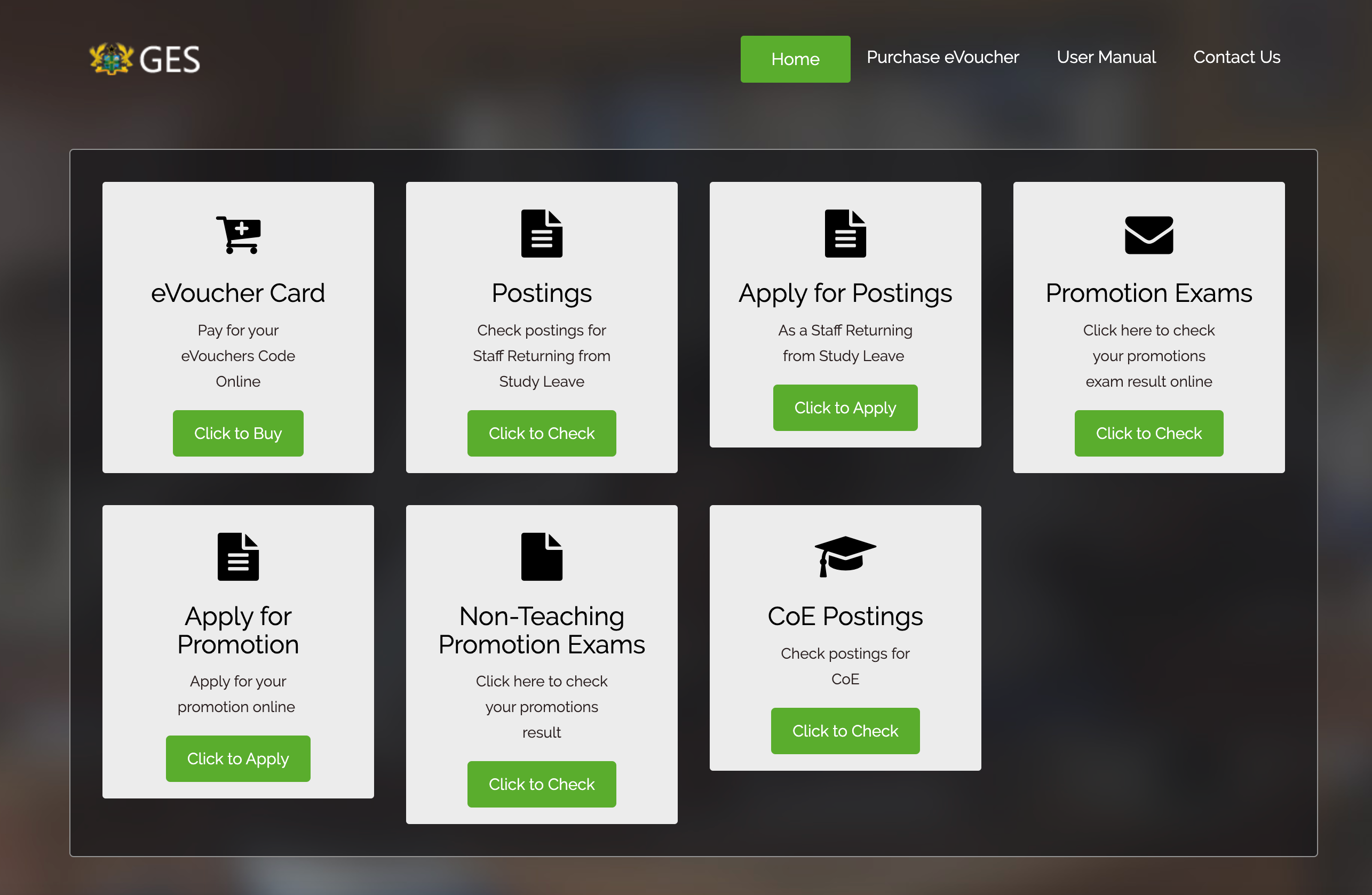Click the Non-Teaching Promotion Exams file icon
The width and height of the screenshot is (1372, 895).
541,557
